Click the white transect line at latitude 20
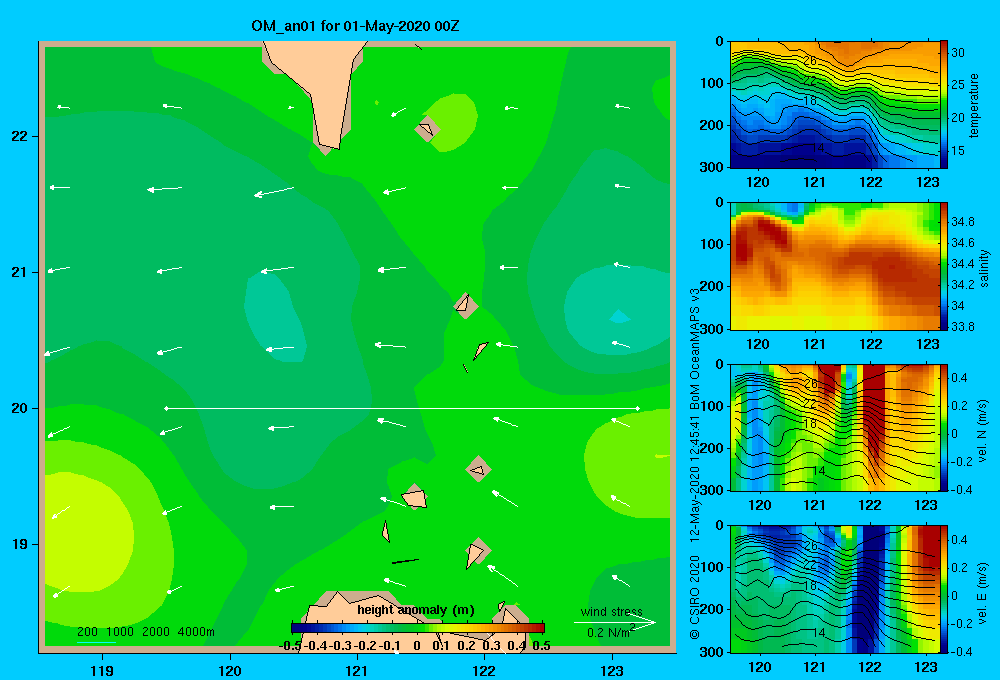 tap(402, 408)
